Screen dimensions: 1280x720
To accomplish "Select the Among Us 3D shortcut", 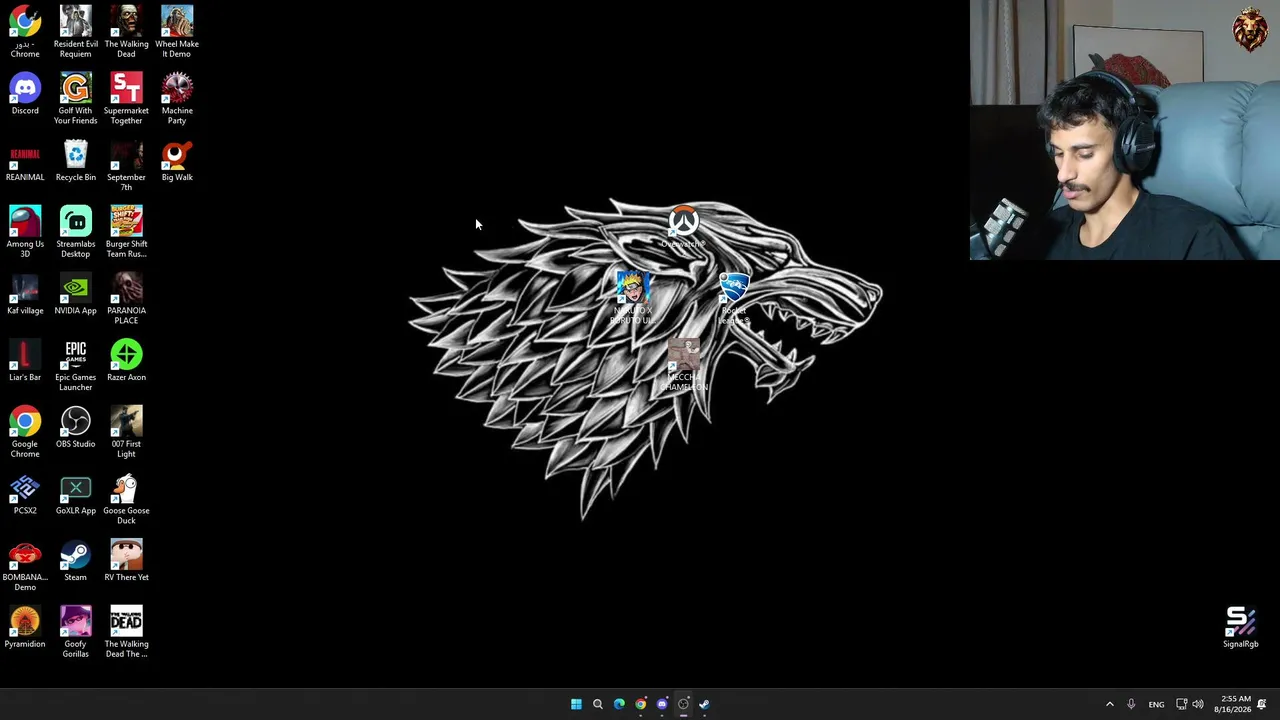I will (x=25, y=232).
